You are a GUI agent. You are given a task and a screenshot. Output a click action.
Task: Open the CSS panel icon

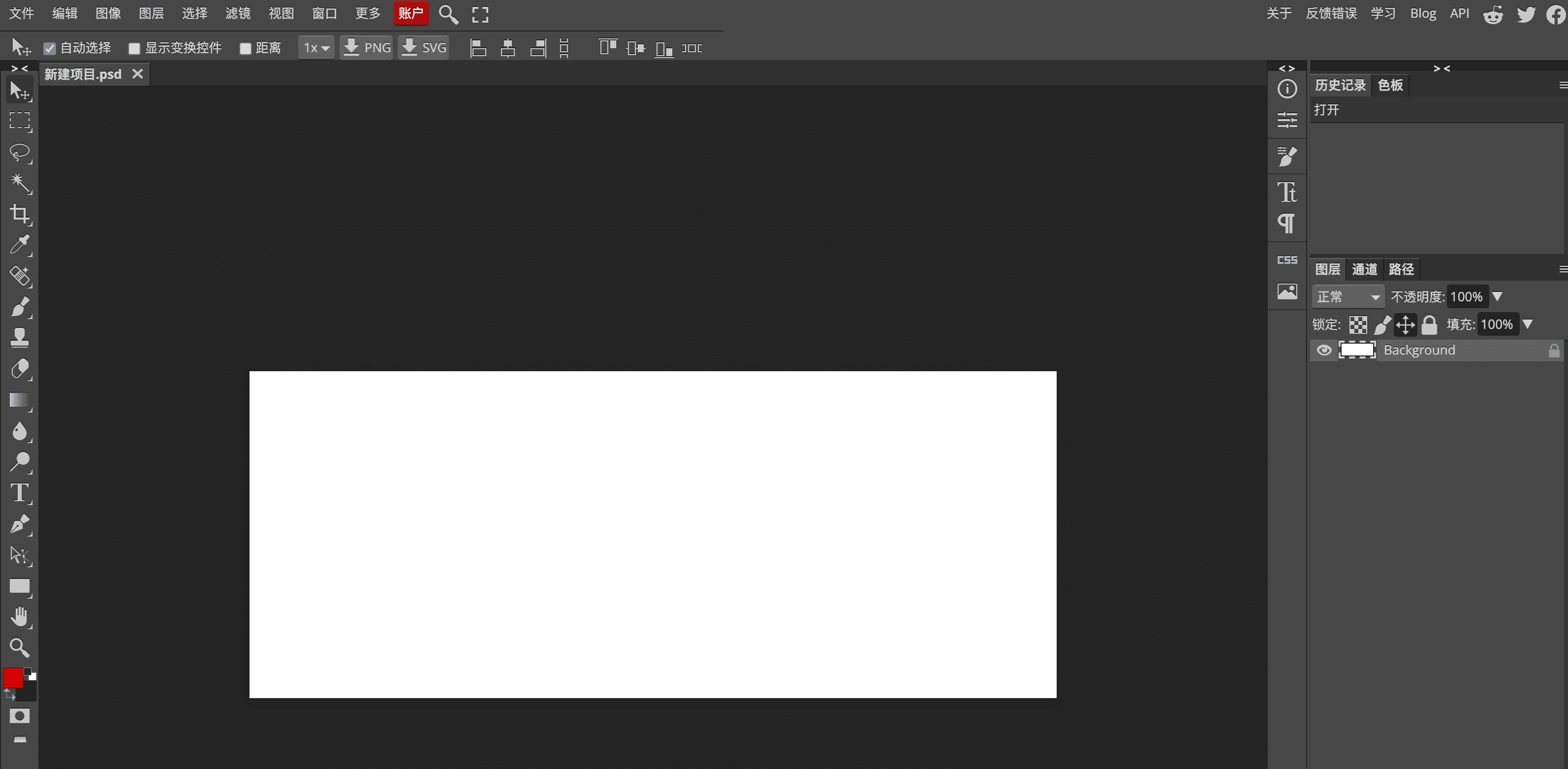pyautogui.click(x=1287, y=260)
